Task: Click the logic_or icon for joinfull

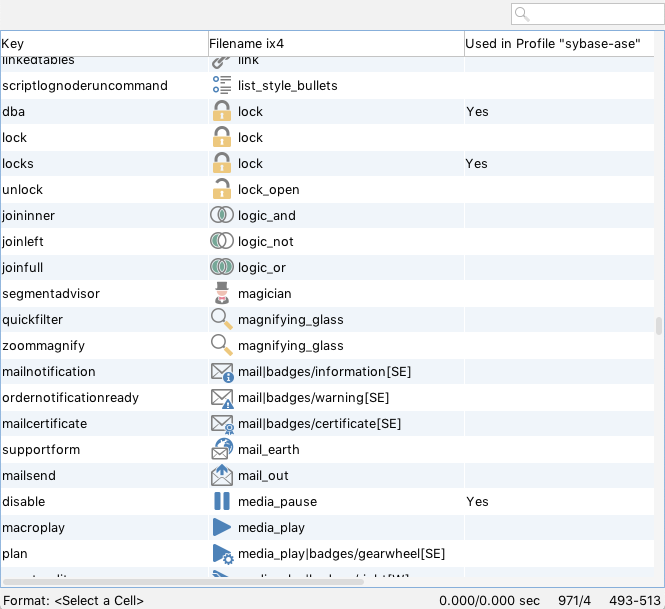Action: (221, 268)
